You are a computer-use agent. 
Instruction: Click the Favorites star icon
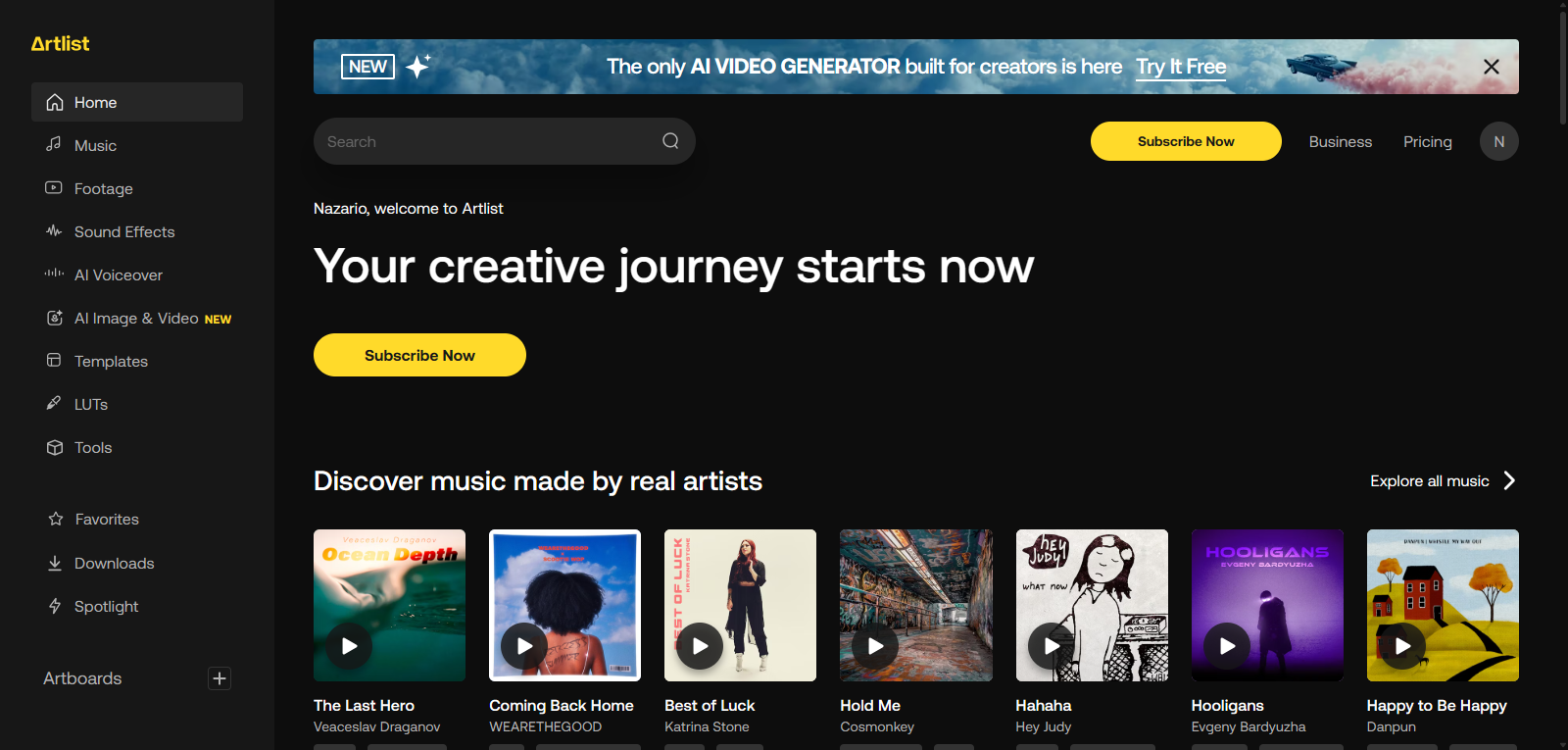click(56, 519)
